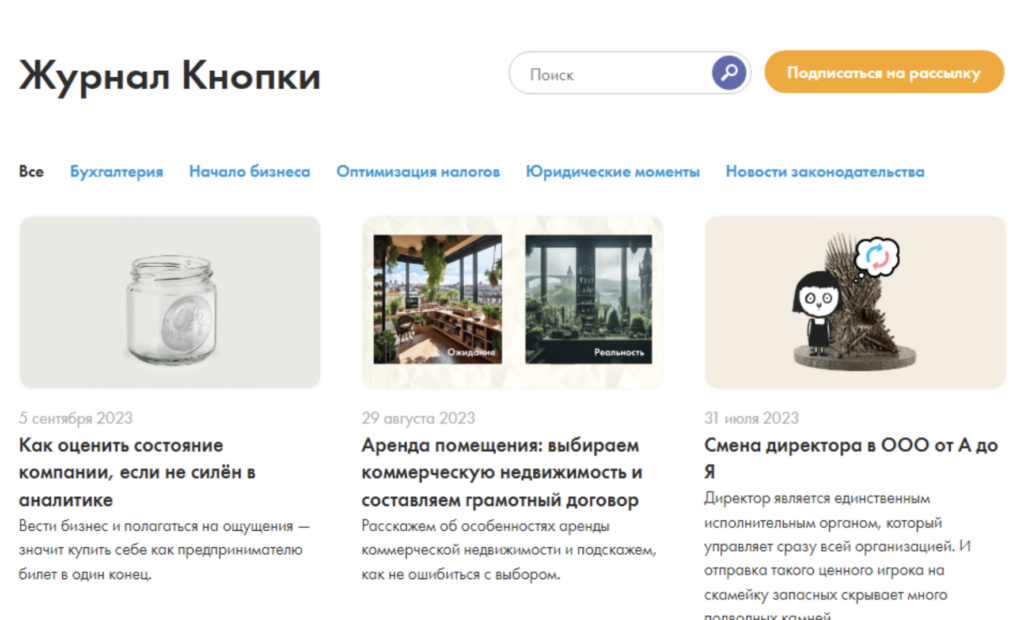1024x620 pixels.
Task: Click the magnifying glass search icon
Action: [x=729, y=73]
